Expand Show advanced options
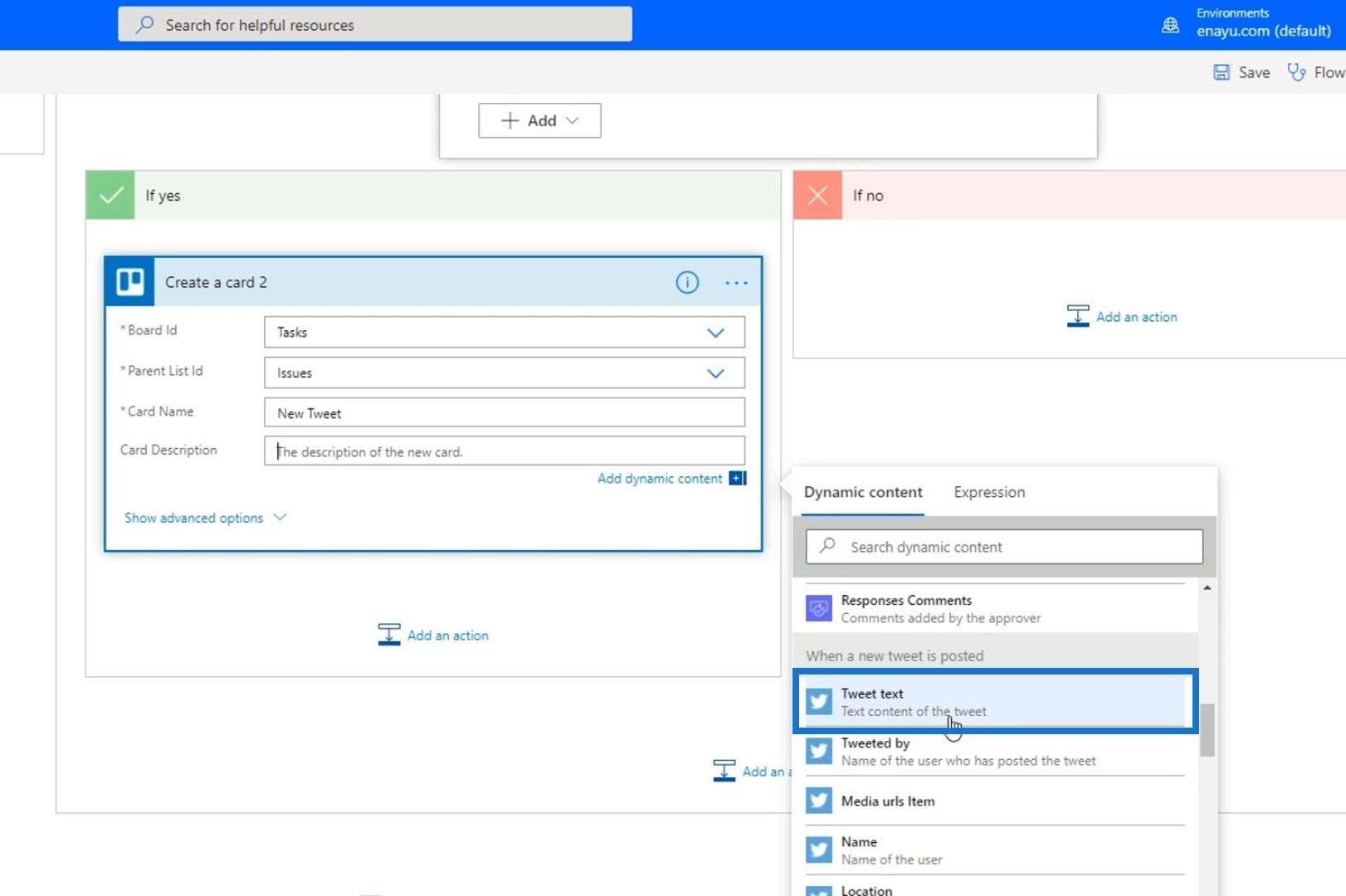 (205, 518)
